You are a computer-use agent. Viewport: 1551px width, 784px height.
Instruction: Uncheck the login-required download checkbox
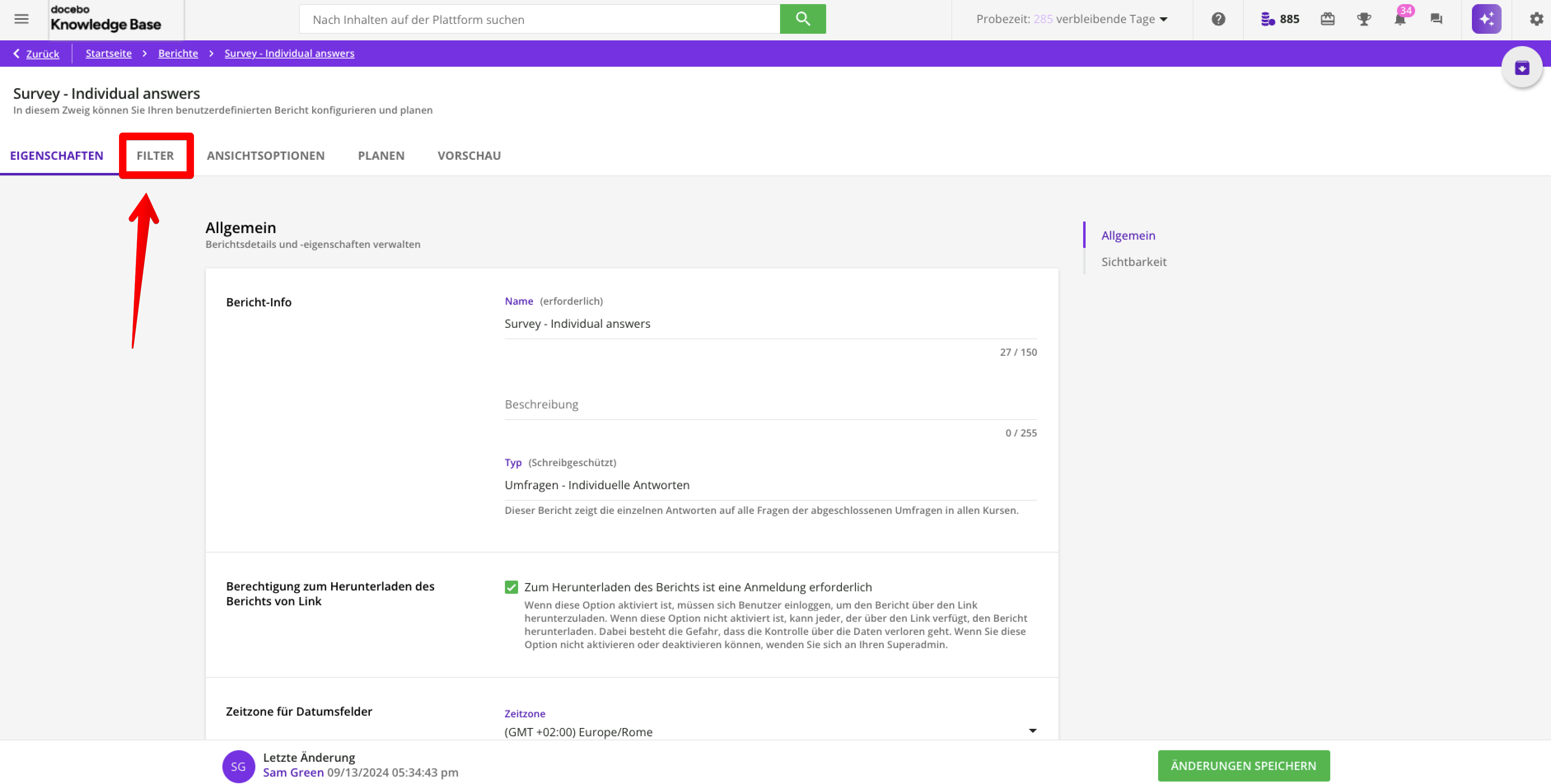(511, 587)
